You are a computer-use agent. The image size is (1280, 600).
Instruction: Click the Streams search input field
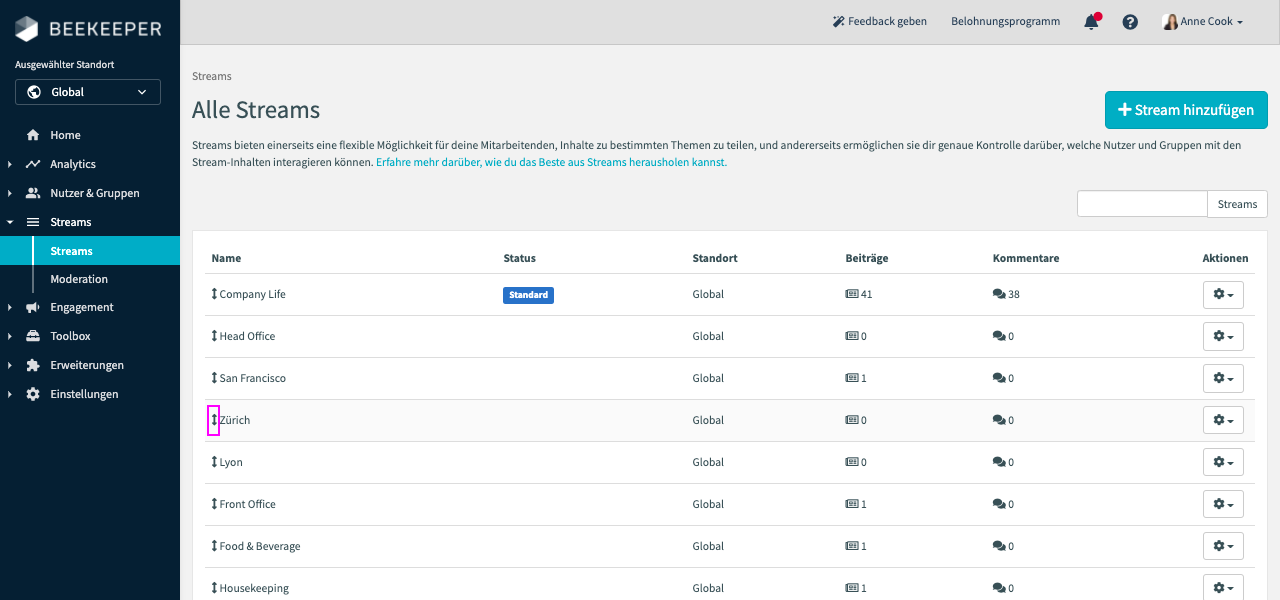click(x=1142, y=204)
